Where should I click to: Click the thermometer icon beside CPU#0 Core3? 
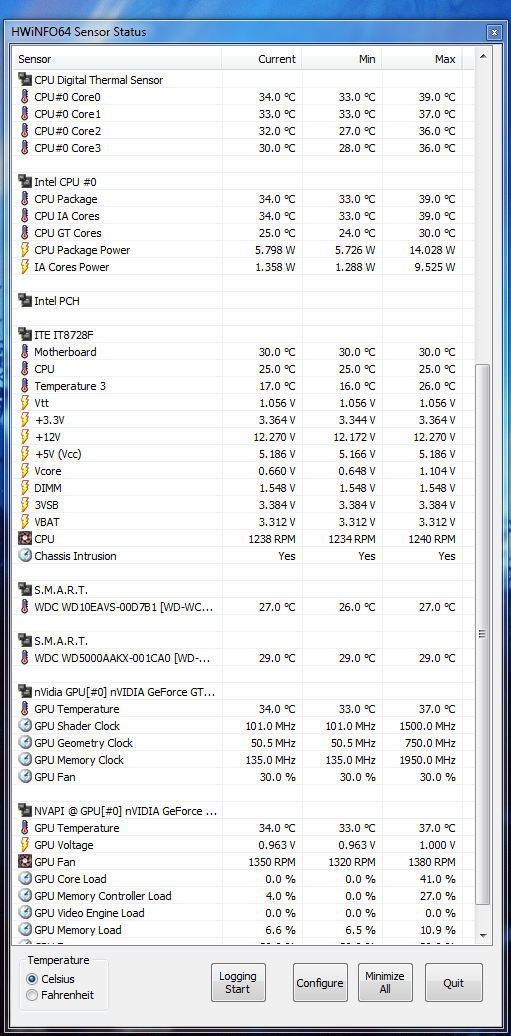pyautogui.click(x=25, y=148)
